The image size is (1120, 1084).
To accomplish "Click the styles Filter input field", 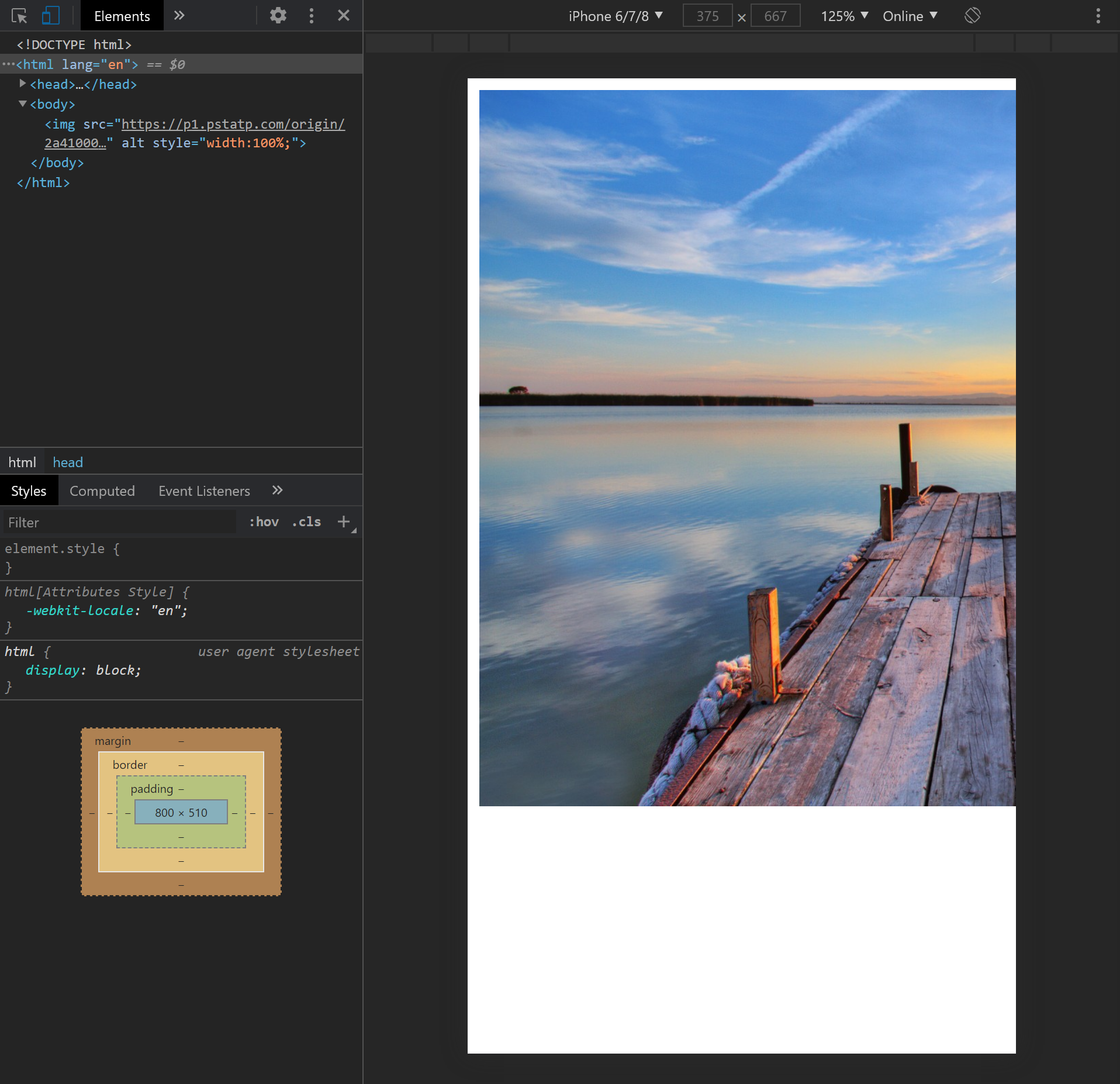I will 120,522.
